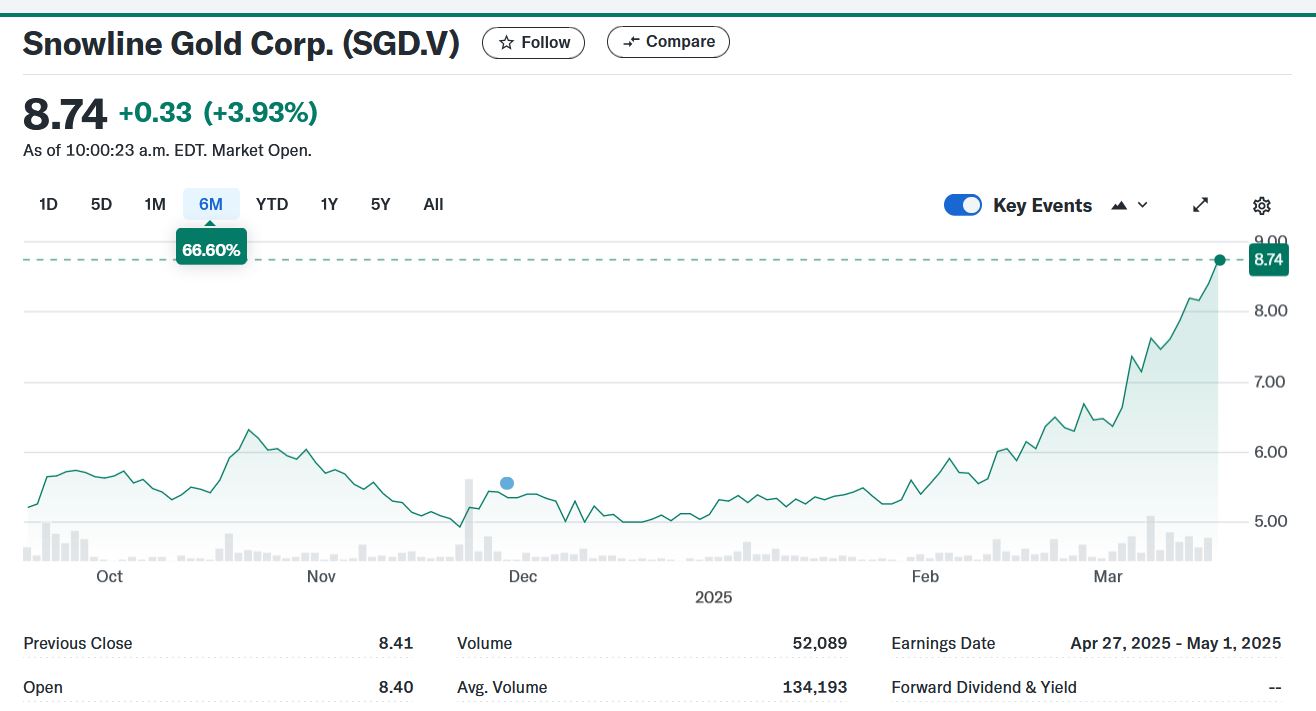Click the Forward Dividend & Yield label
The width and height of the screenshot is (1316, 711).
coord(984,687)
